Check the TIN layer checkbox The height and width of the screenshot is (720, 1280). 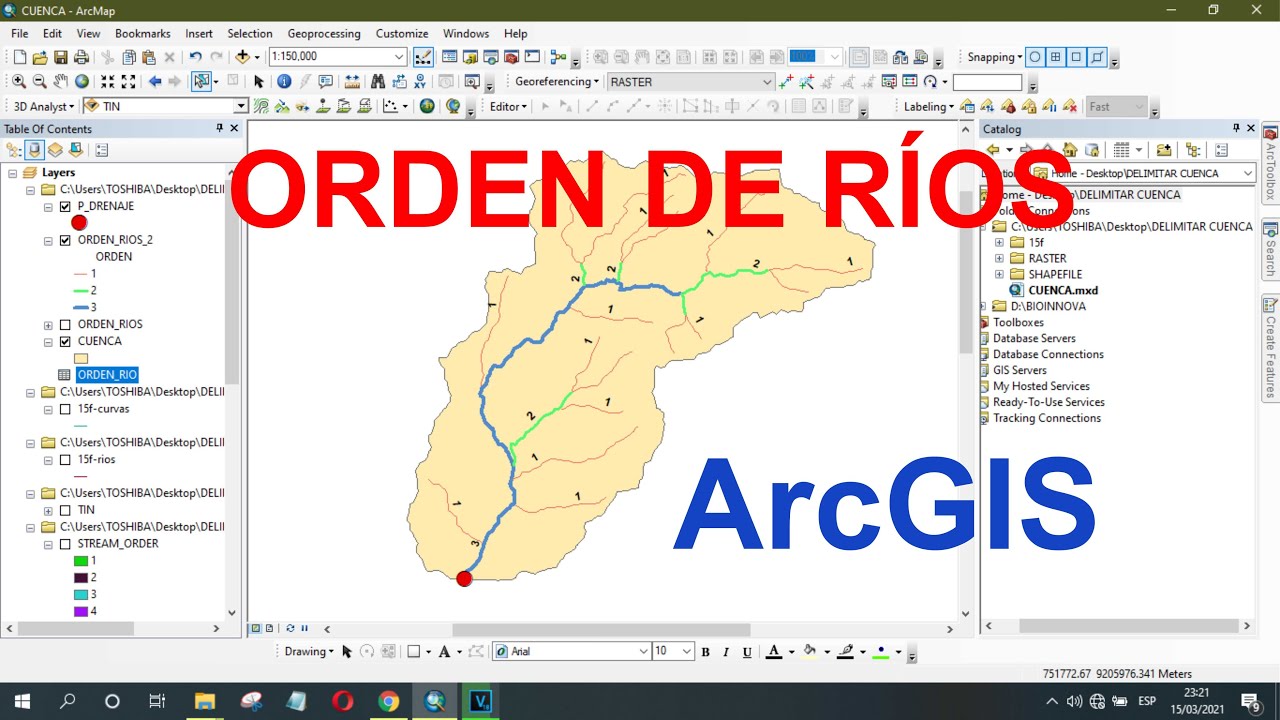coord(65,511)
